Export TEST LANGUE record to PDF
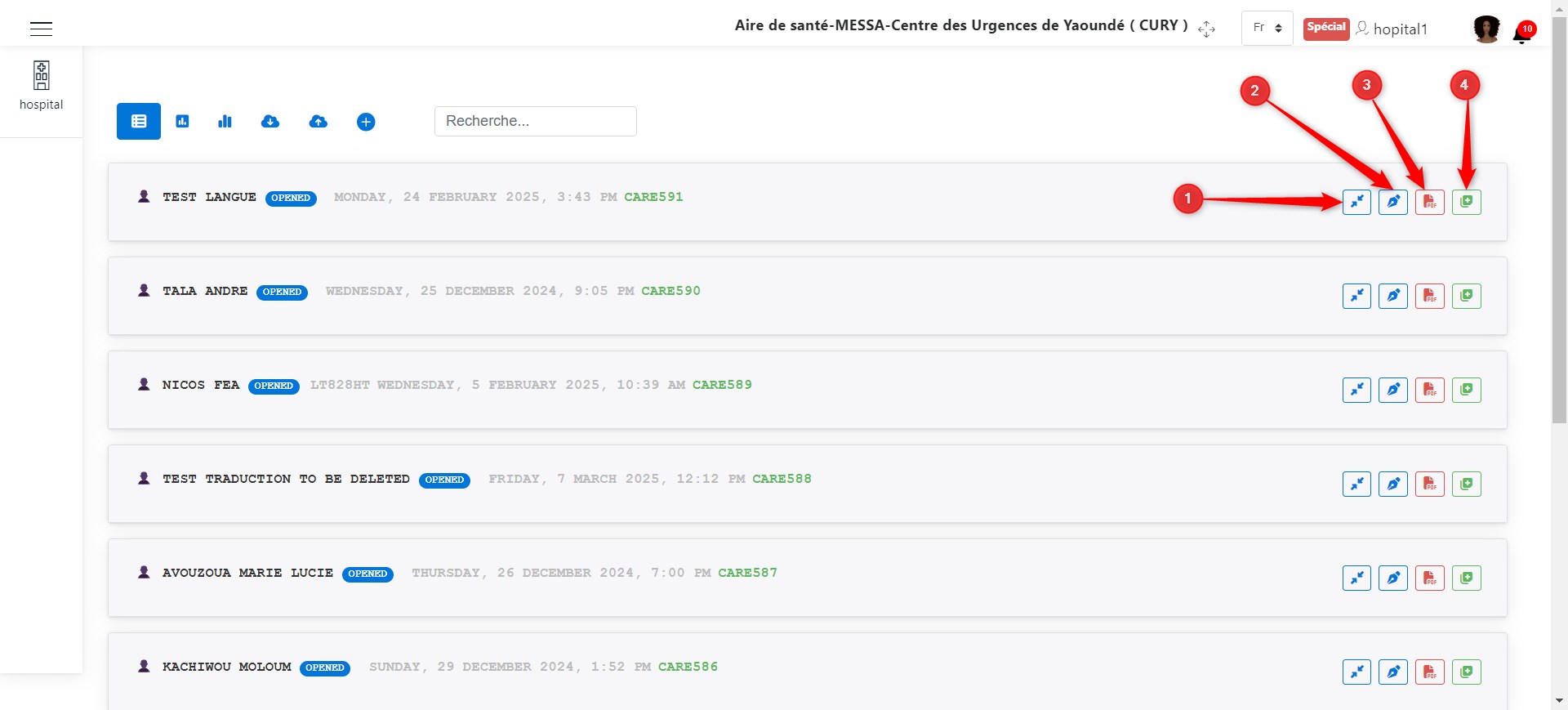Viewport: 1568px width, 710px height. 1430,202
